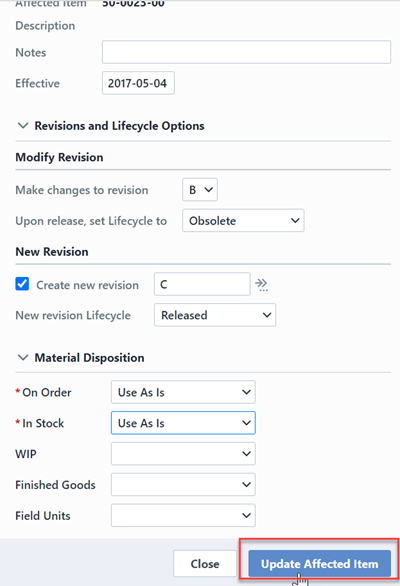Click into the Notes input field
This screenshot has width=400, height=586.
pyautogui.click(x=246, y=52)
